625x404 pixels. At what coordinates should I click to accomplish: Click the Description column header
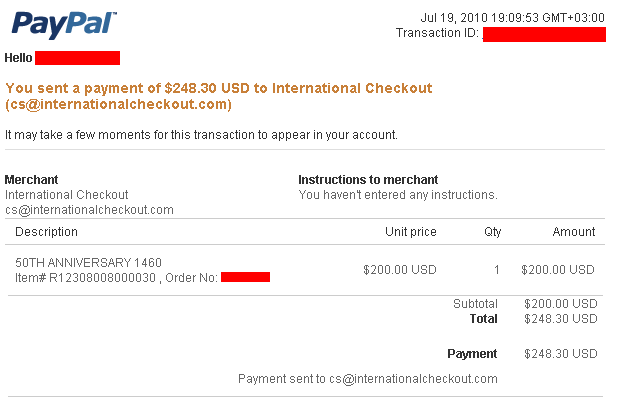pos(46,232)
